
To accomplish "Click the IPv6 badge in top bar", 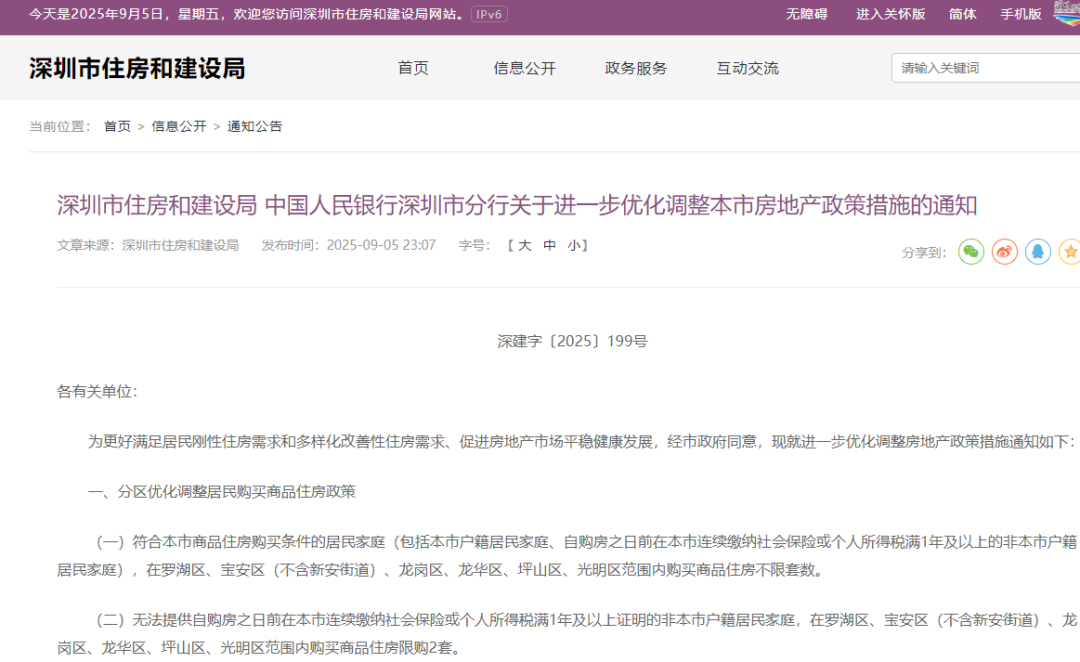I will pos(489,14).
